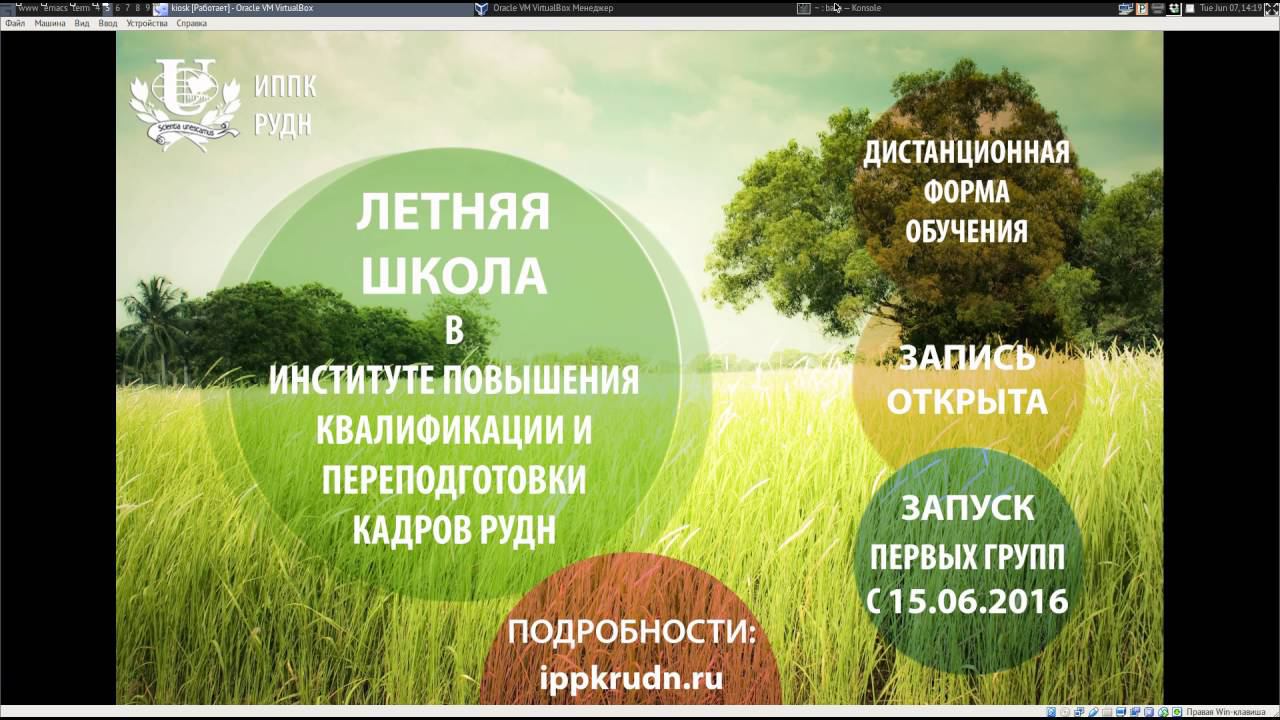Open the Справка menu
Image resolution: width=1280 pixels, height=720 pixels.
coord(192,23)
